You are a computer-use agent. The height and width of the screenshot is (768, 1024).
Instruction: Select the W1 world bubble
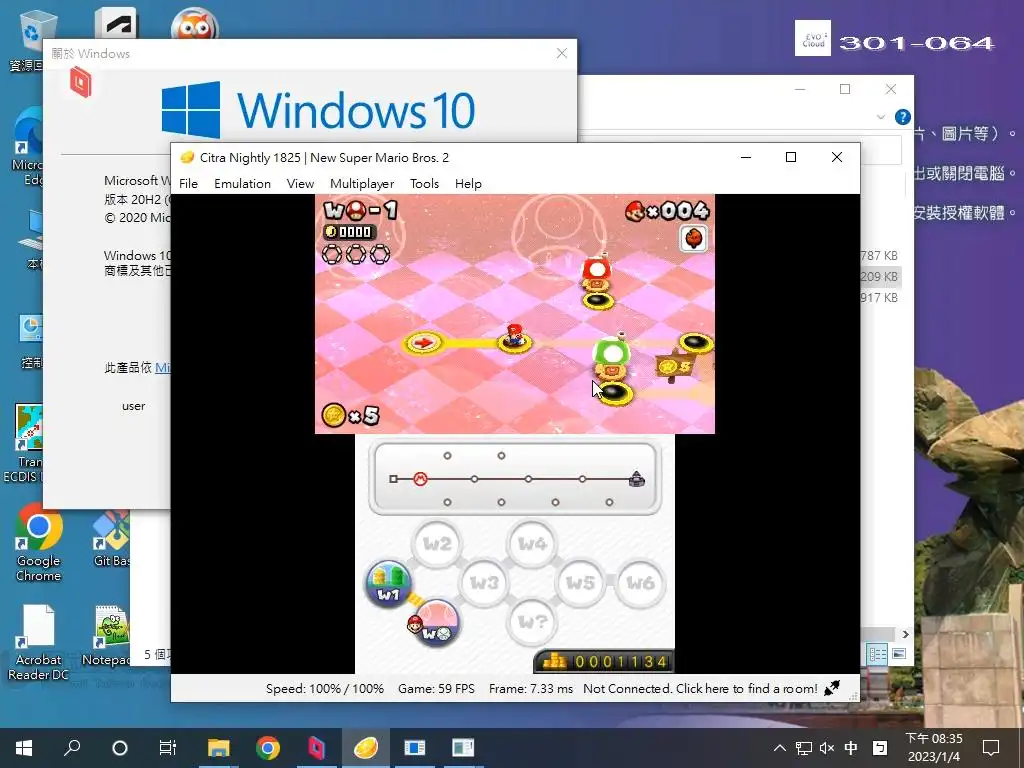pyautogui.click(x=389, y=583)
